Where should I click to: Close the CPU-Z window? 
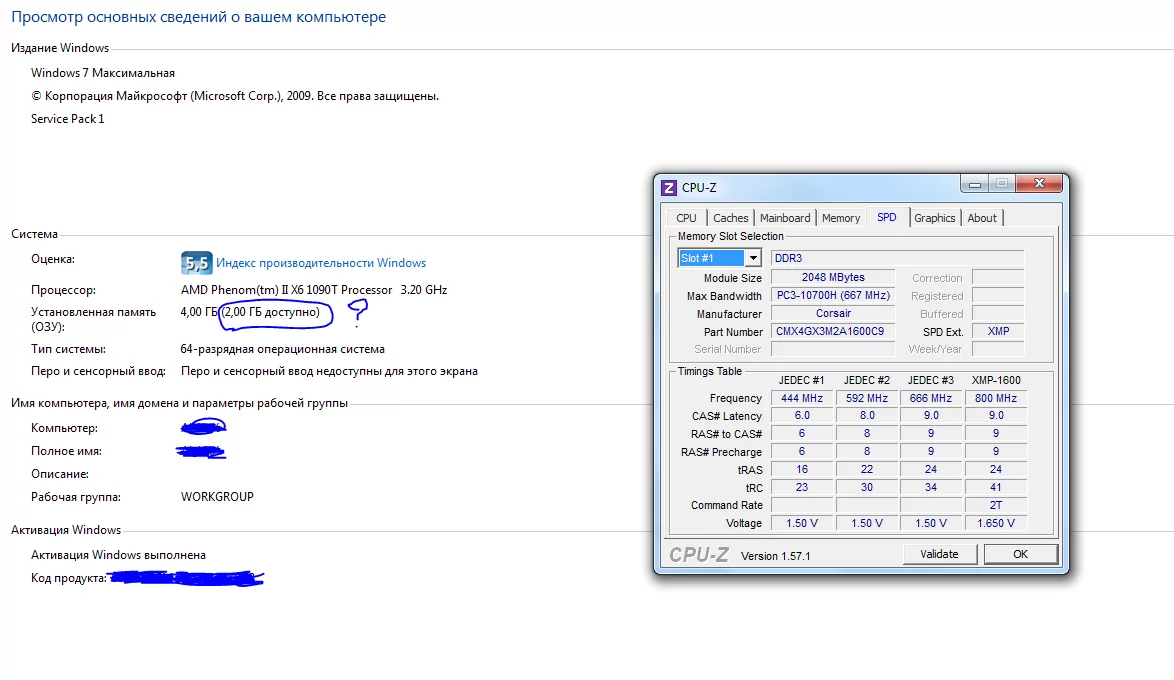pos(1042,184)
